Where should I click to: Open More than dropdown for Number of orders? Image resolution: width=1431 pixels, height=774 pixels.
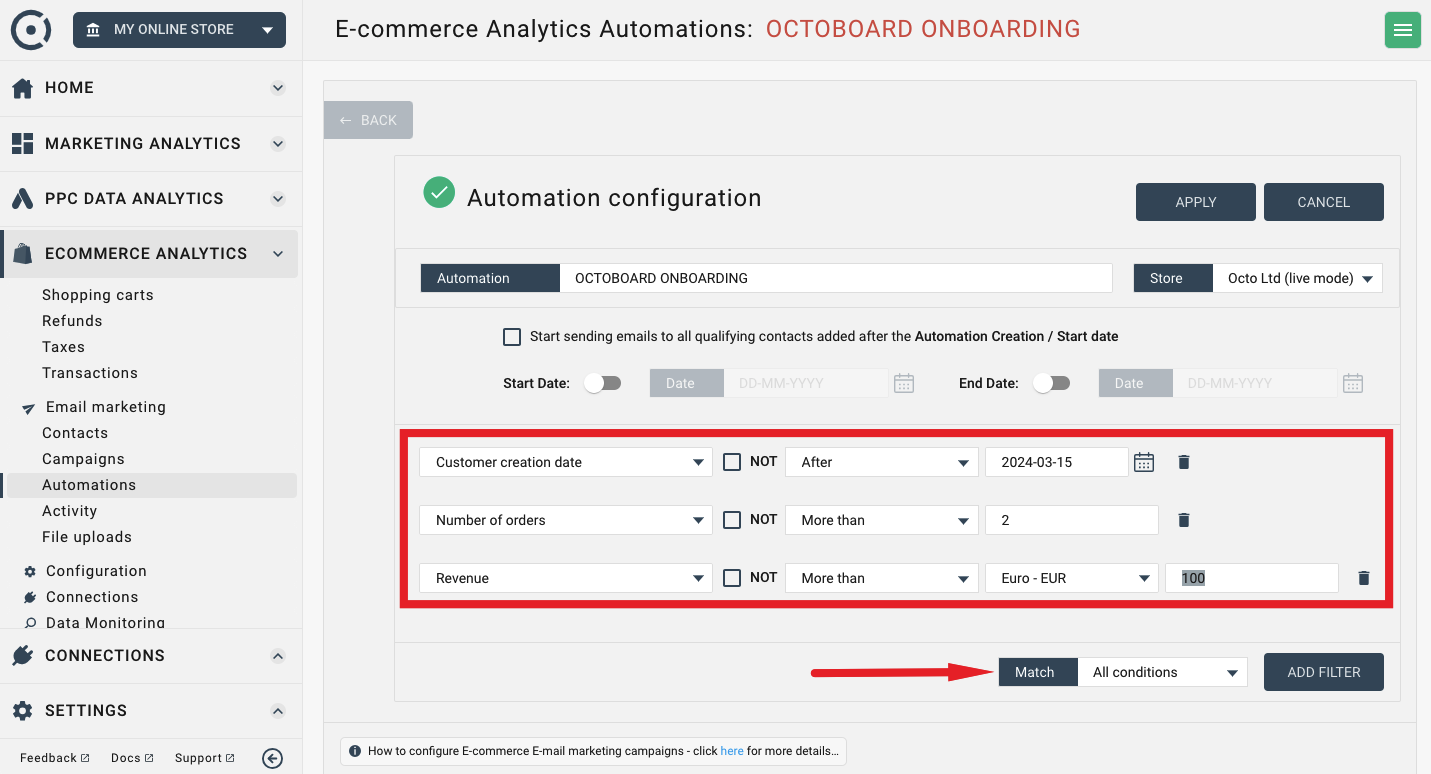882,520
